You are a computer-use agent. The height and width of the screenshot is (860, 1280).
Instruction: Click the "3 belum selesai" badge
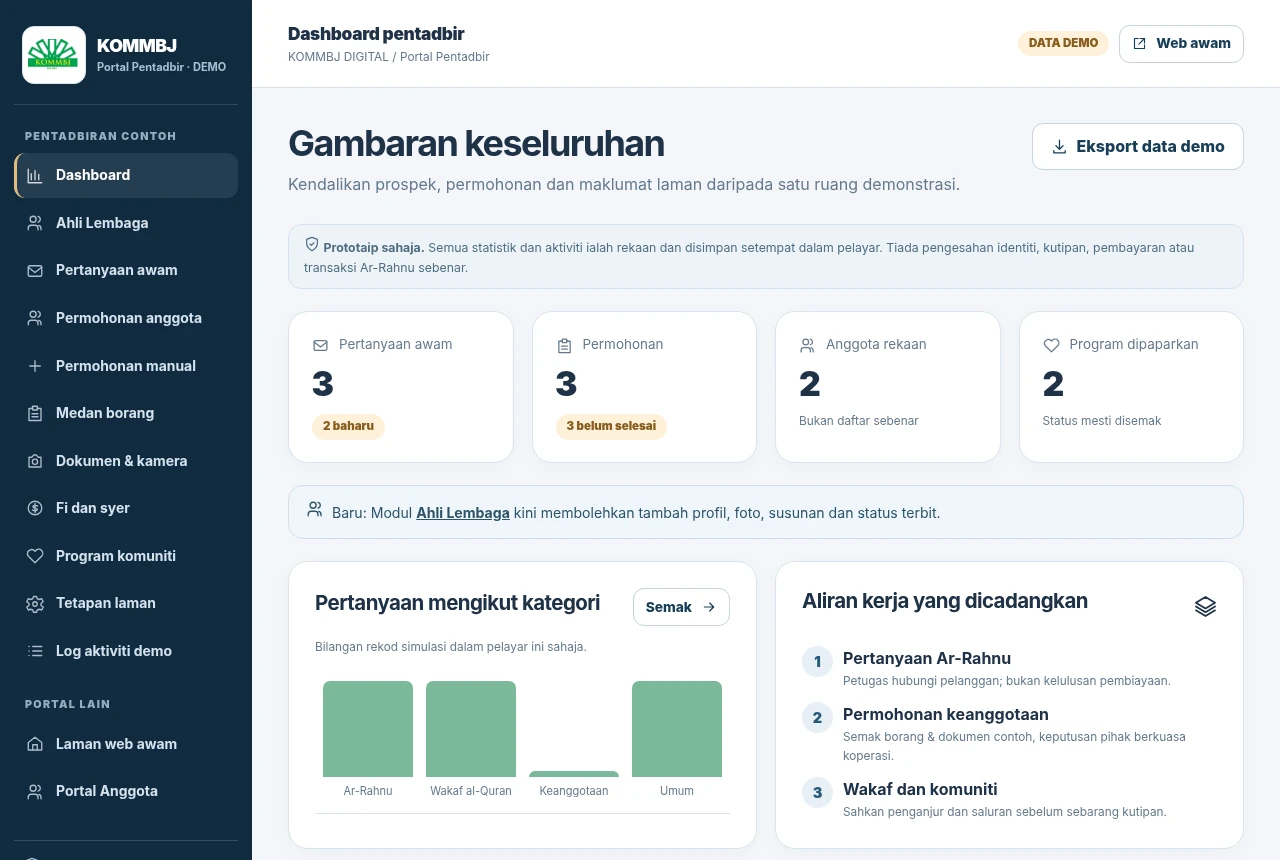tap(611, 426)
